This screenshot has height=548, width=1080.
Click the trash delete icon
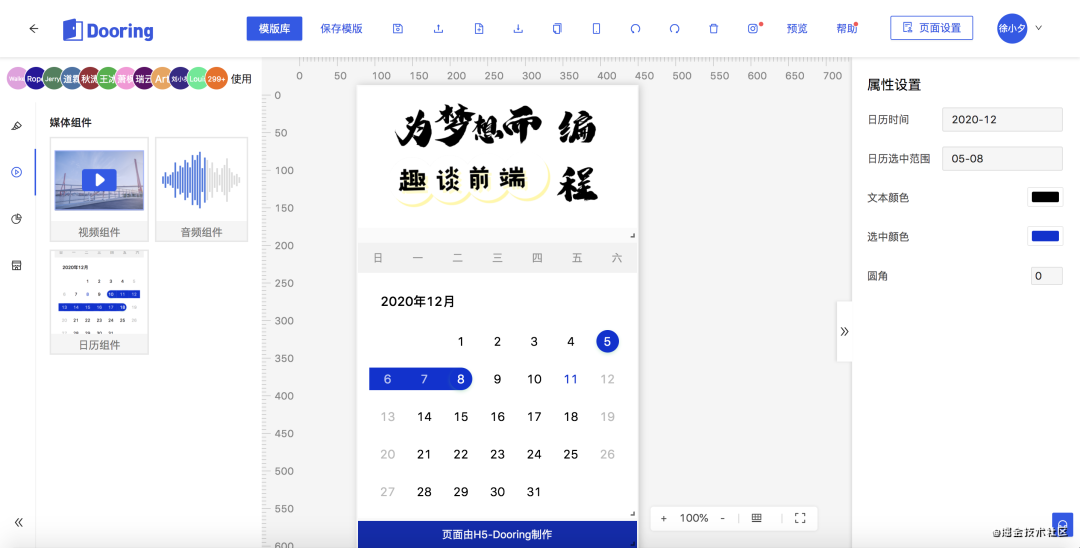click(714, 28)
